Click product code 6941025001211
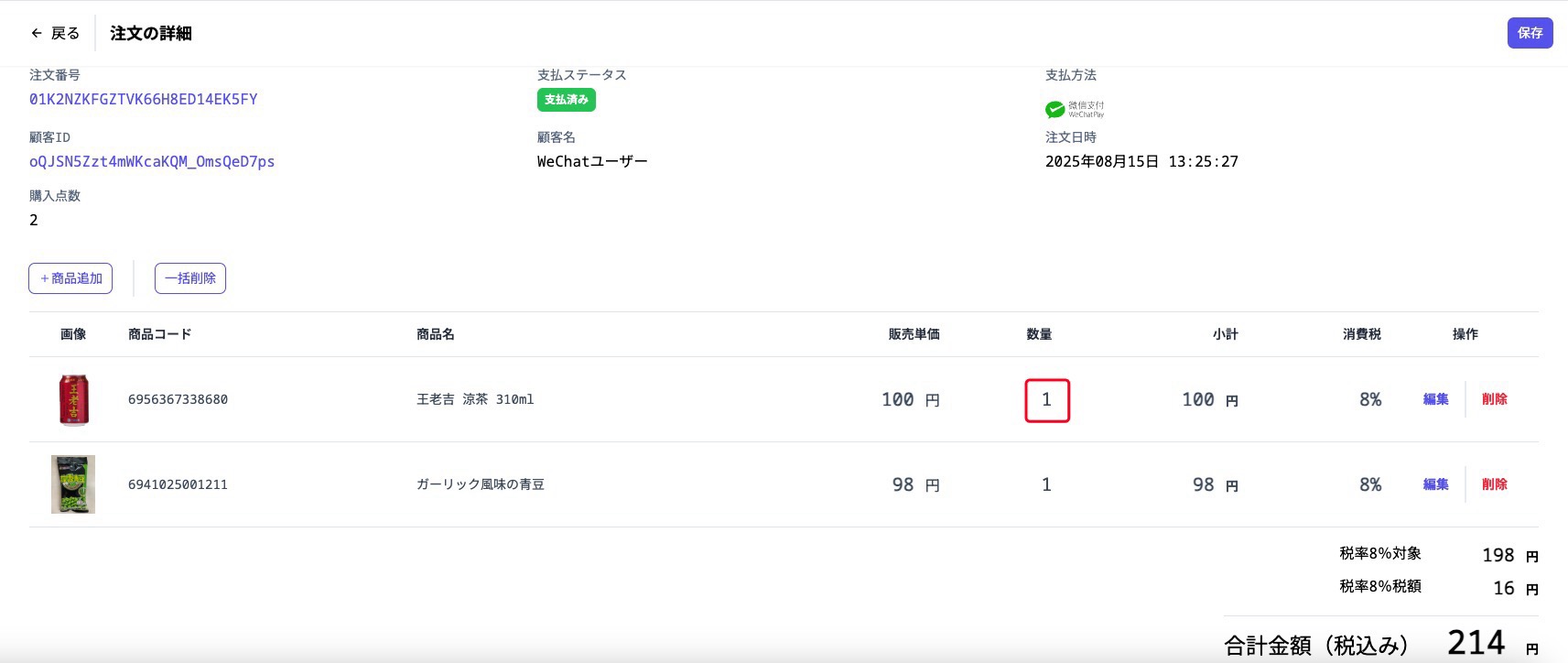Image resolution: width=1568 pixels, height=663 pixels. [x=178, y=484]
